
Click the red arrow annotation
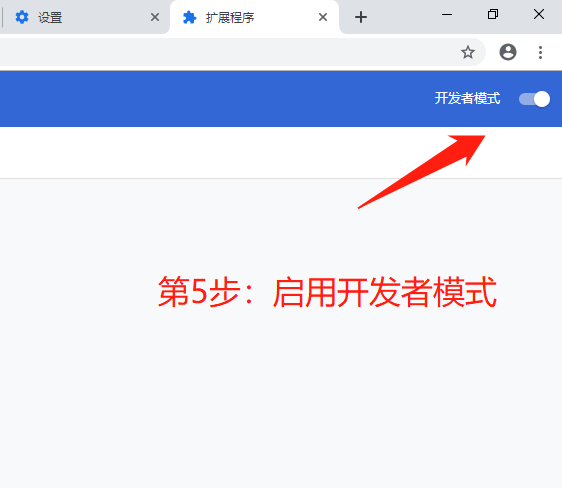coord(422,172)
